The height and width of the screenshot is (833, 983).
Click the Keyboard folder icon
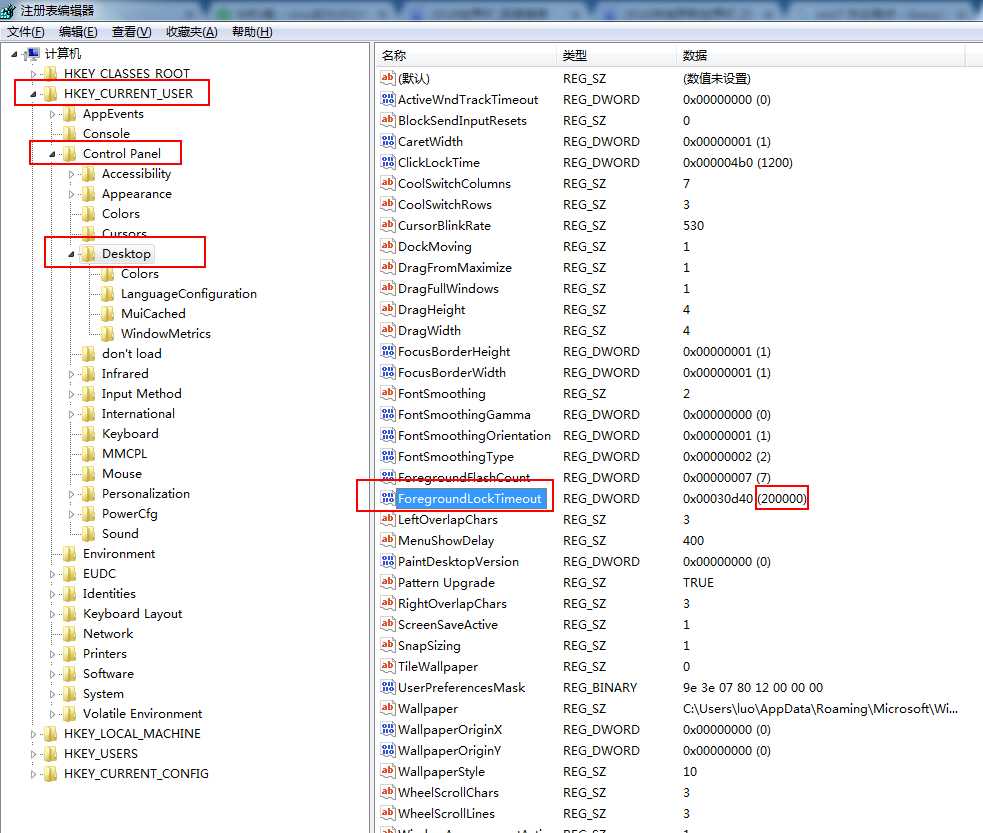point(89,434)
